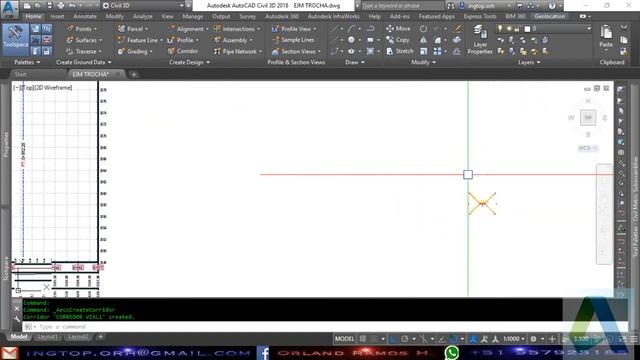640x360 pixels.
Task: Click the Move tool
Action: coord(398,29)
